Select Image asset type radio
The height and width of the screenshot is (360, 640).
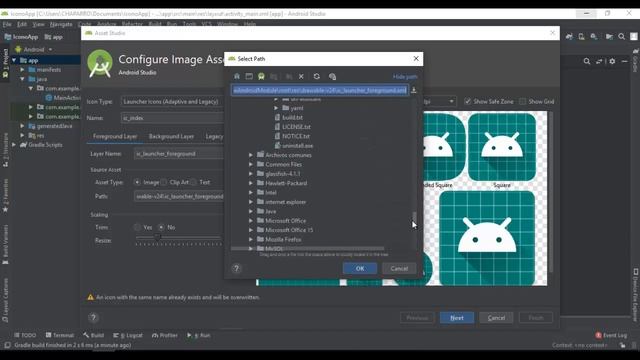[137, 182]
